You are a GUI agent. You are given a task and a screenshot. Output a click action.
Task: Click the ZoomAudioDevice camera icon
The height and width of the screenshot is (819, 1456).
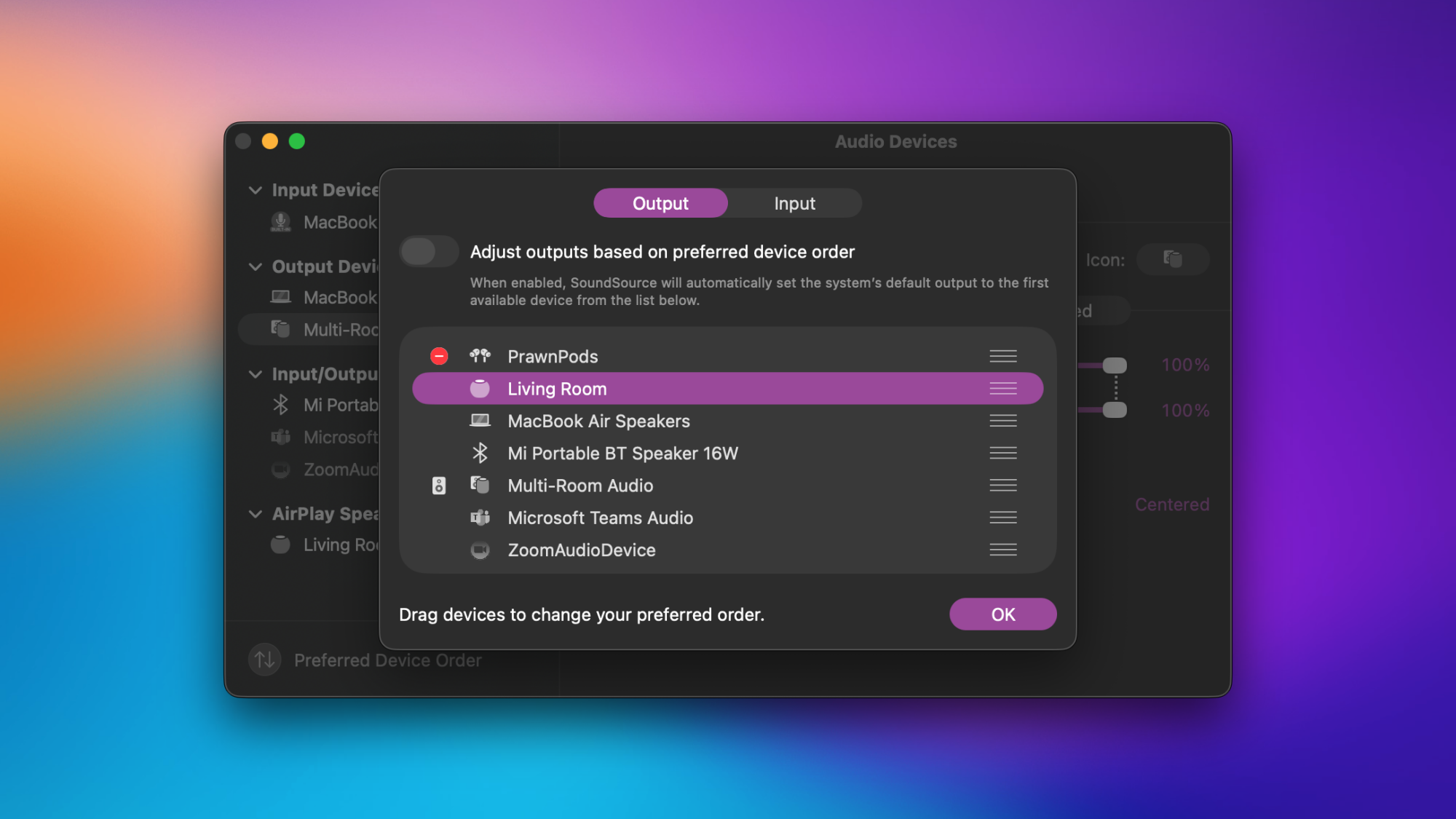pyautogui.click(x=480, y=550)
